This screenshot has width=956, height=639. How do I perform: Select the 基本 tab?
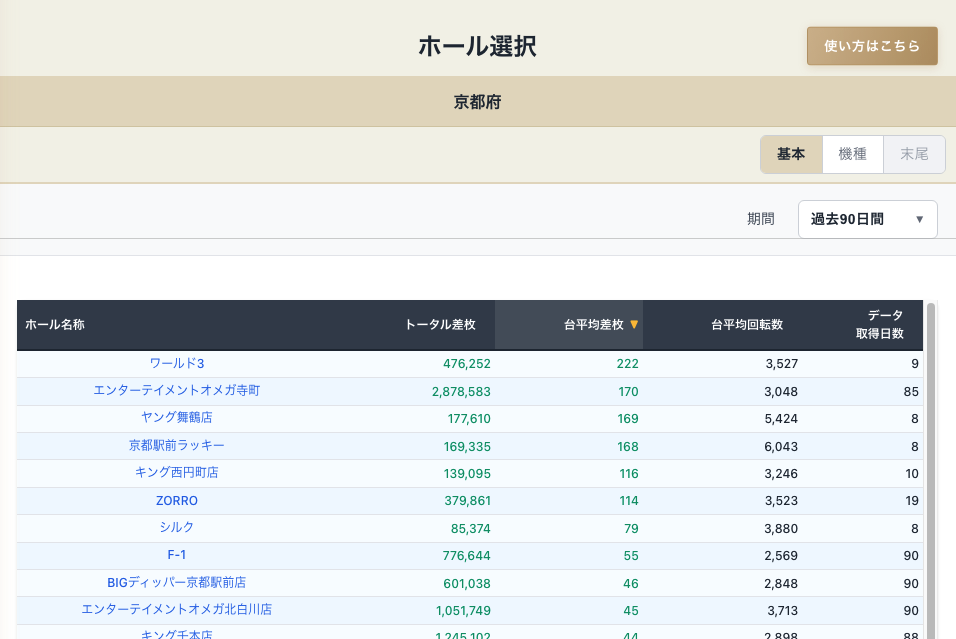pos(791,154)
